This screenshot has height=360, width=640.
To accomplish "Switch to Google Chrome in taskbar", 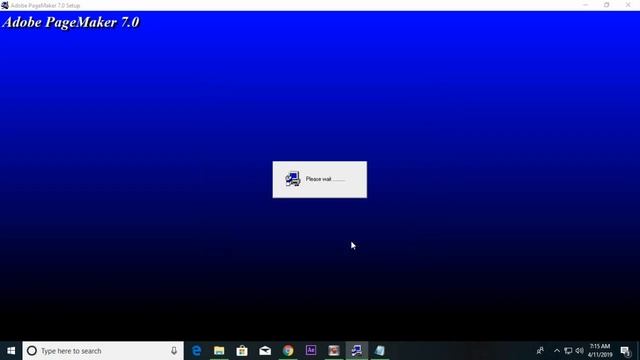I will pos(288,351).
